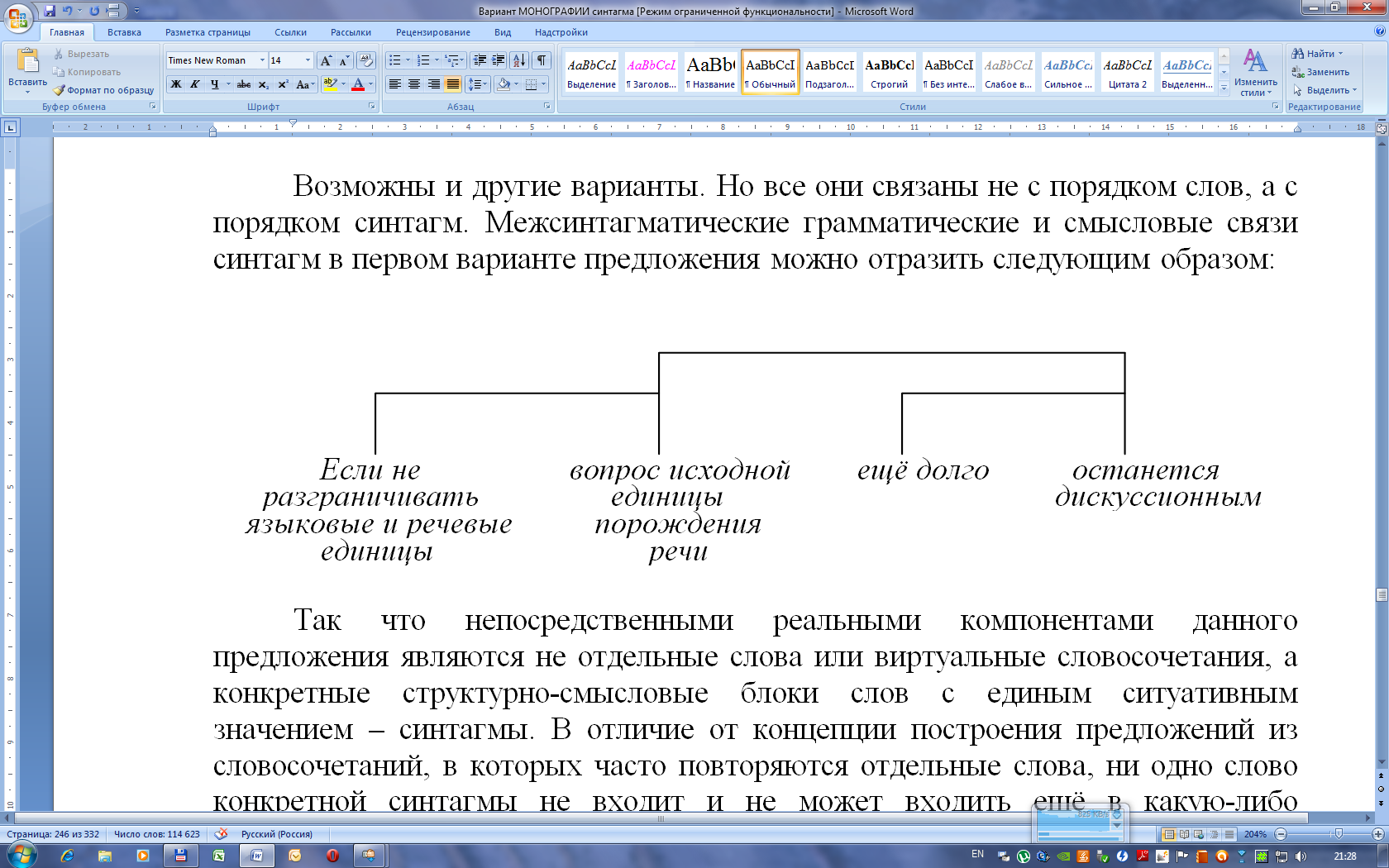Click the shrink font size icon
This screenshot has height=868, width=1389.
343,60
